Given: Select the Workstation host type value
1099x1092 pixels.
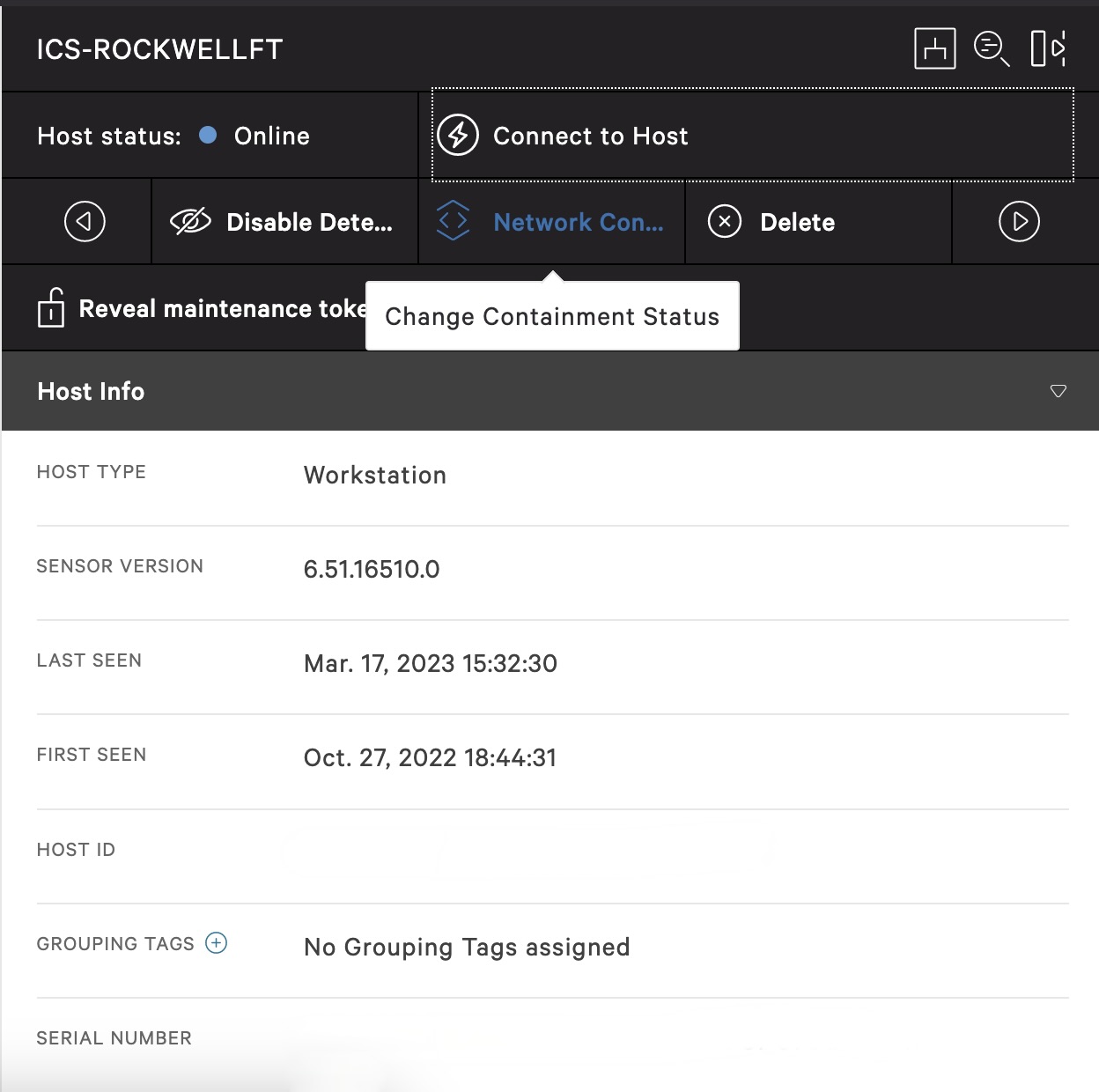Looking at the screenshot, I should click(375, 476).
